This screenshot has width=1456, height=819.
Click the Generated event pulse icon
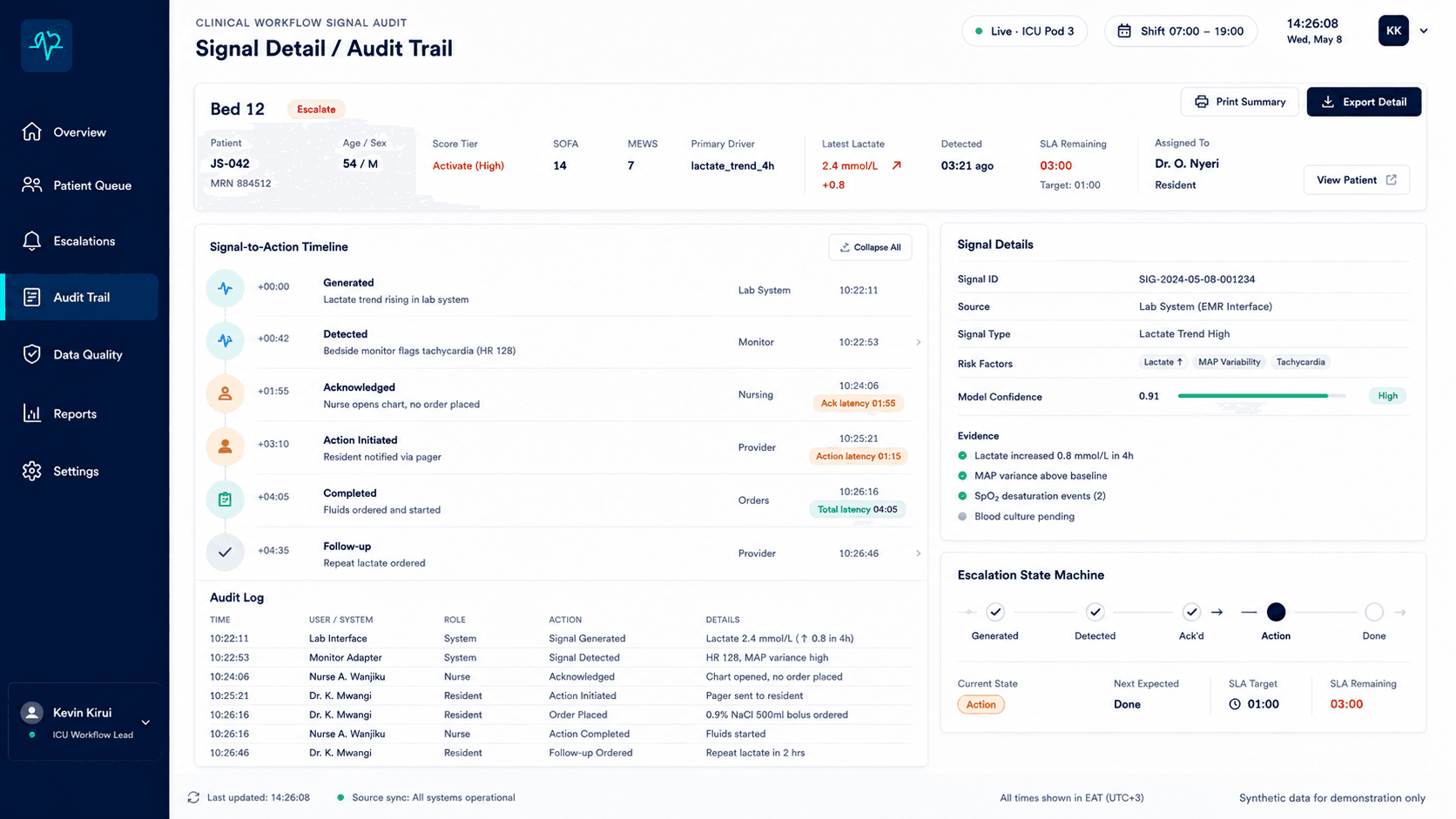pyautogui.click(x=225, y=288)
